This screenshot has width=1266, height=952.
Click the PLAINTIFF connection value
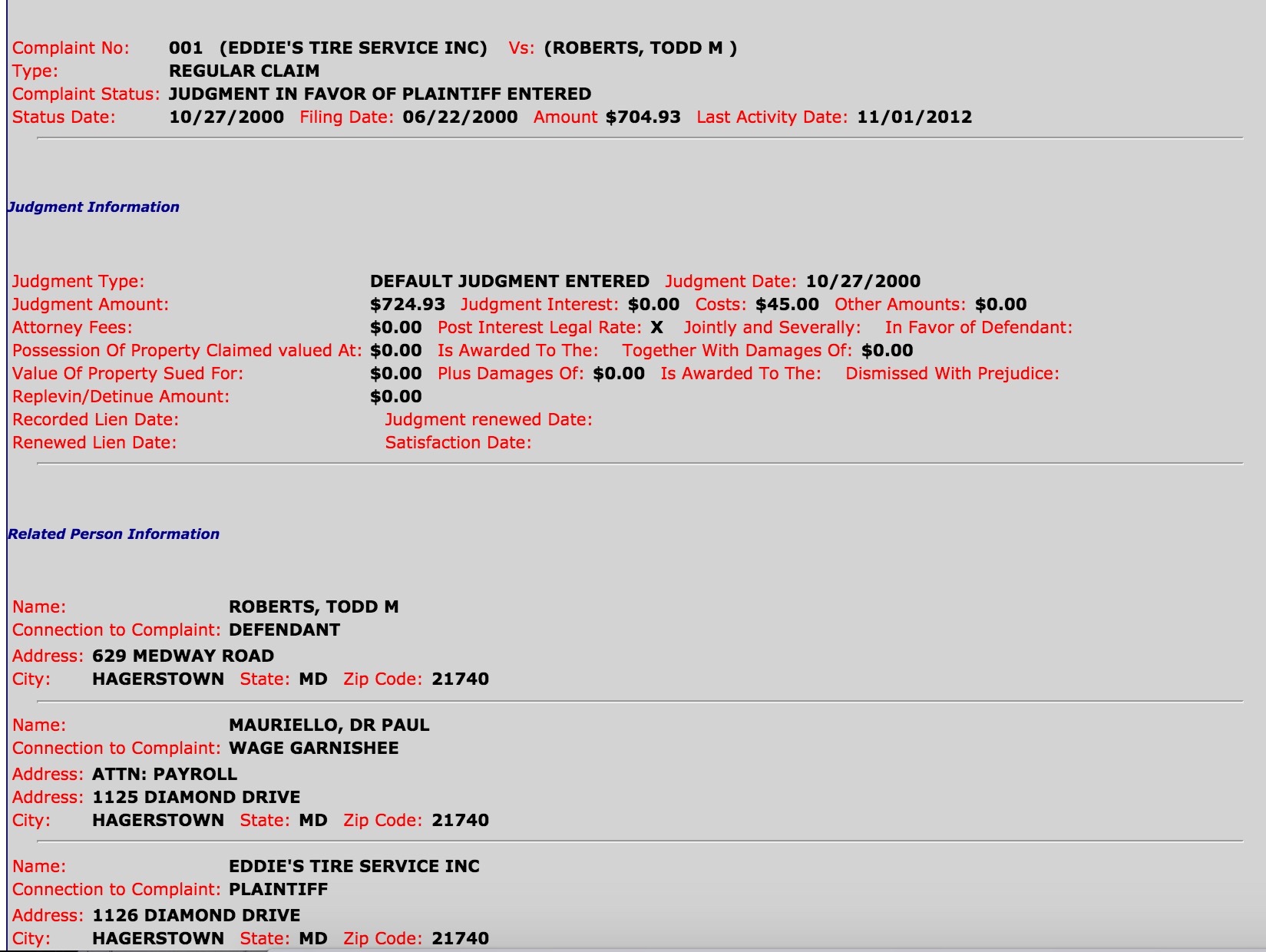tap(279, 889)
